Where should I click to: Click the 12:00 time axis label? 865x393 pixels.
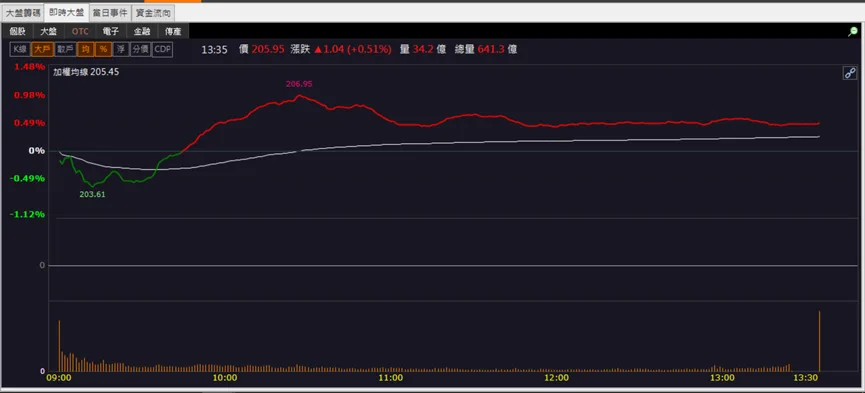tap(556, 378)
